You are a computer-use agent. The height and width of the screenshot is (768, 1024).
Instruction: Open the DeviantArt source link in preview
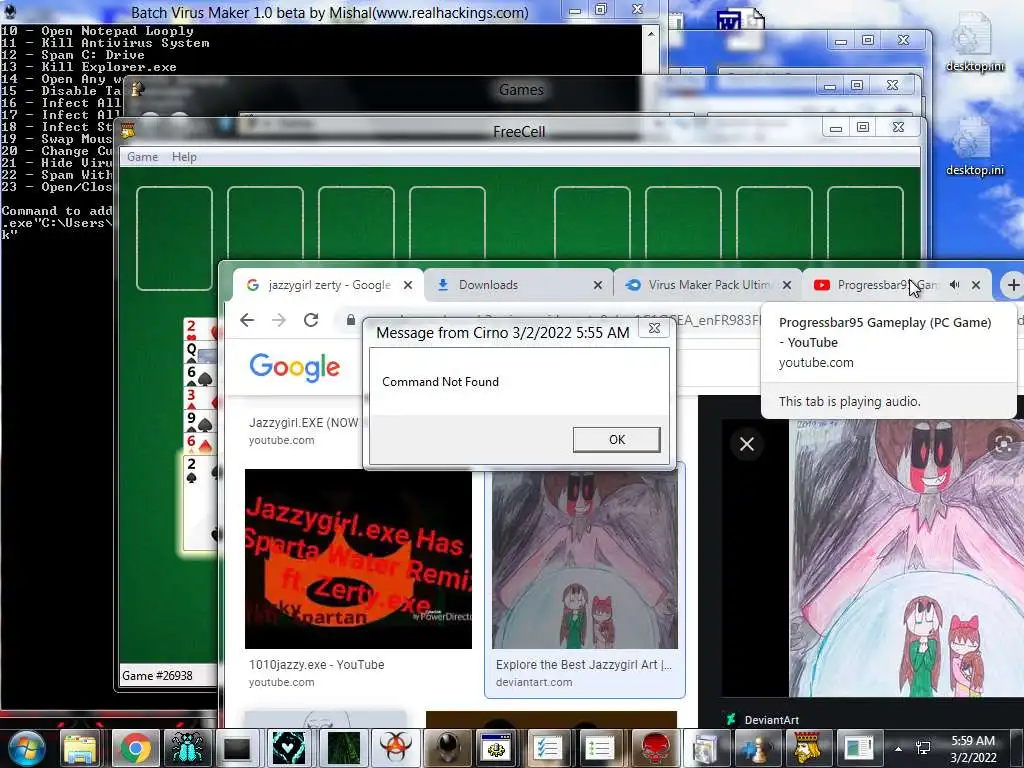pos(763,720)
